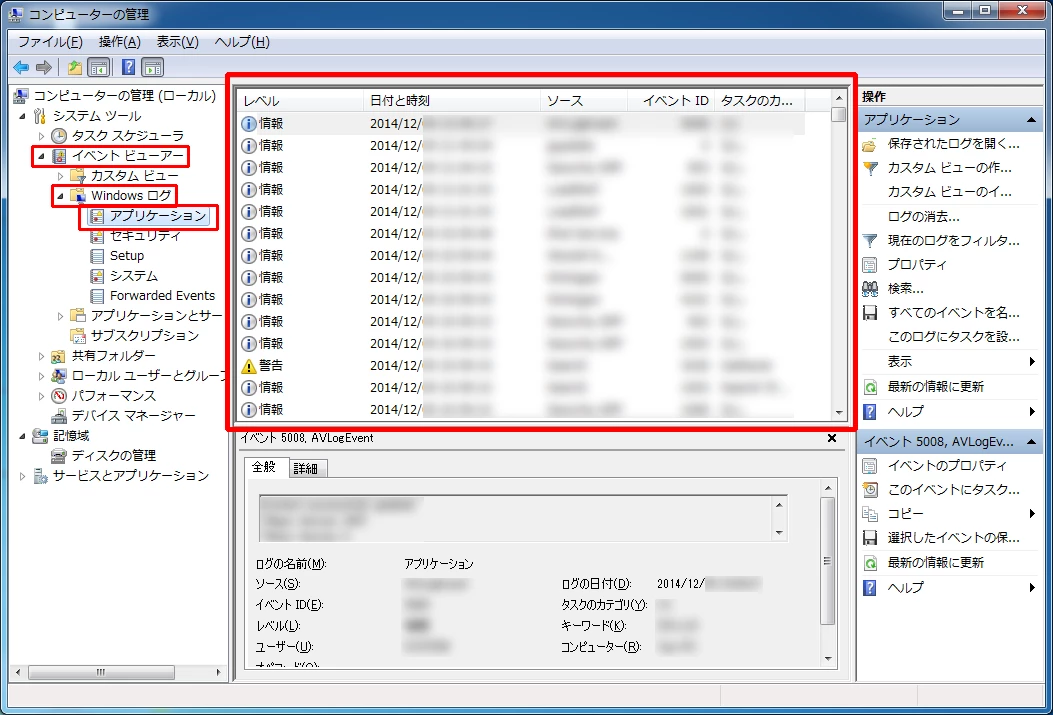Close the event 5008 preview pane
The width and height of the screenshot is (1053, 715).
(x=831, y=438)
